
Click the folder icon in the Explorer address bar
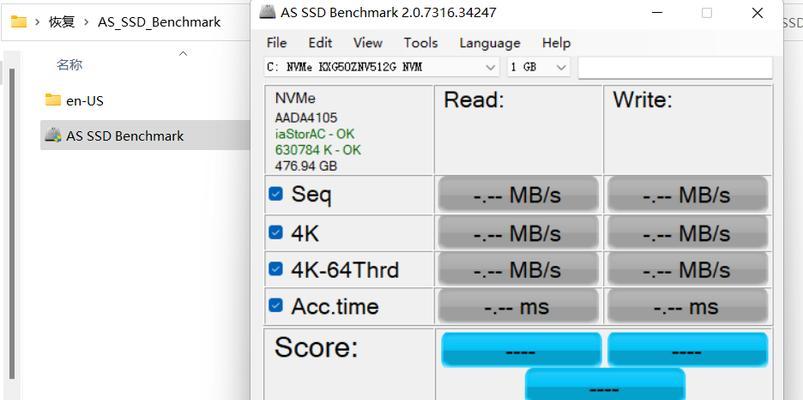point(18,22)
